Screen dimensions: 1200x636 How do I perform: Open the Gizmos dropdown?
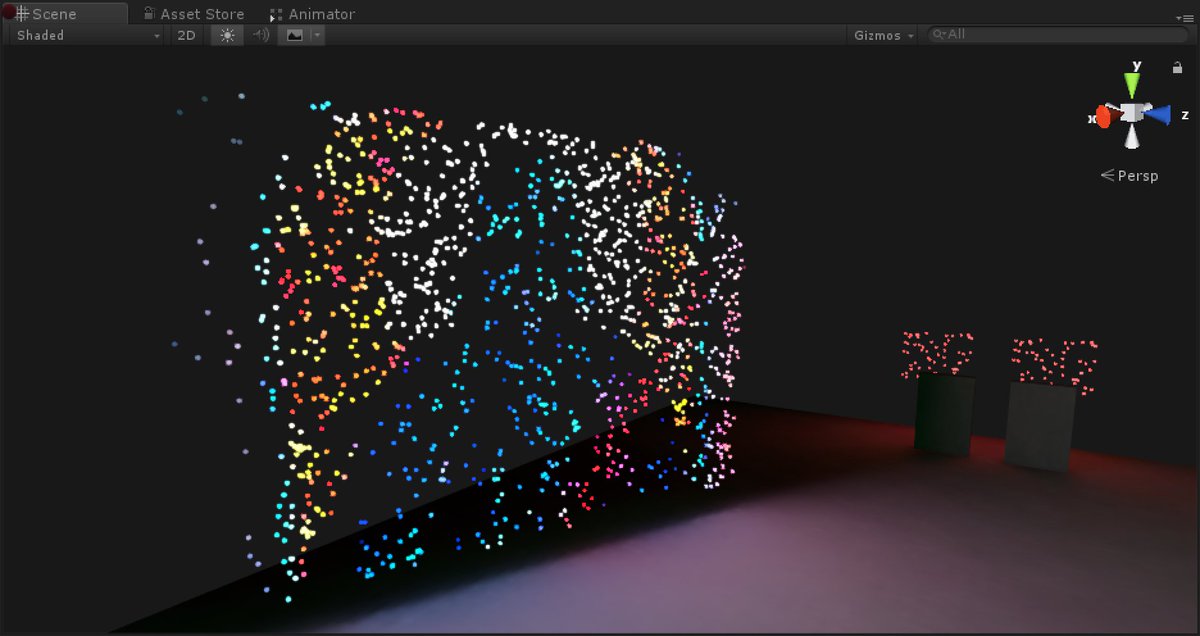click(884, 35)
